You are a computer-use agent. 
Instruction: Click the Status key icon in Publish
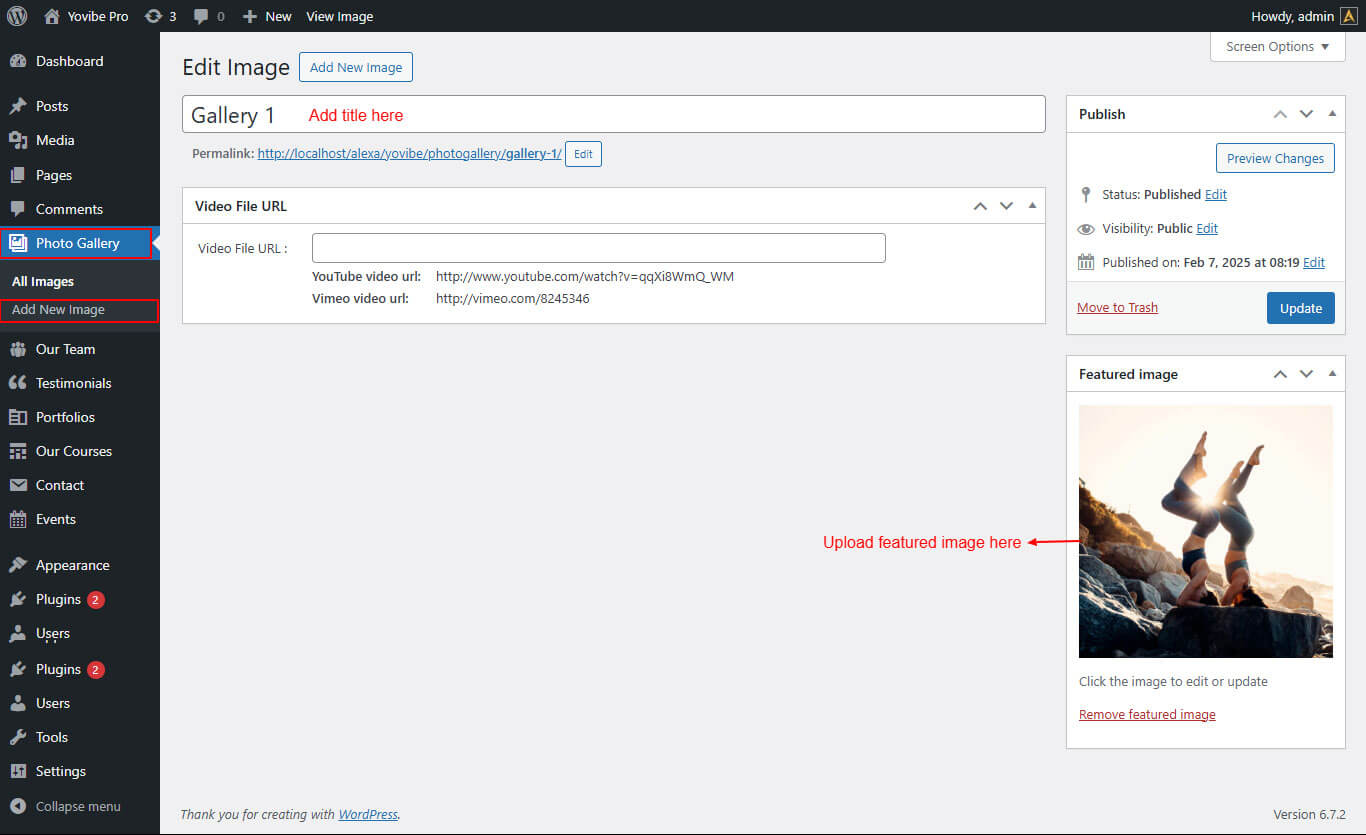click(x=1087, y=194)
